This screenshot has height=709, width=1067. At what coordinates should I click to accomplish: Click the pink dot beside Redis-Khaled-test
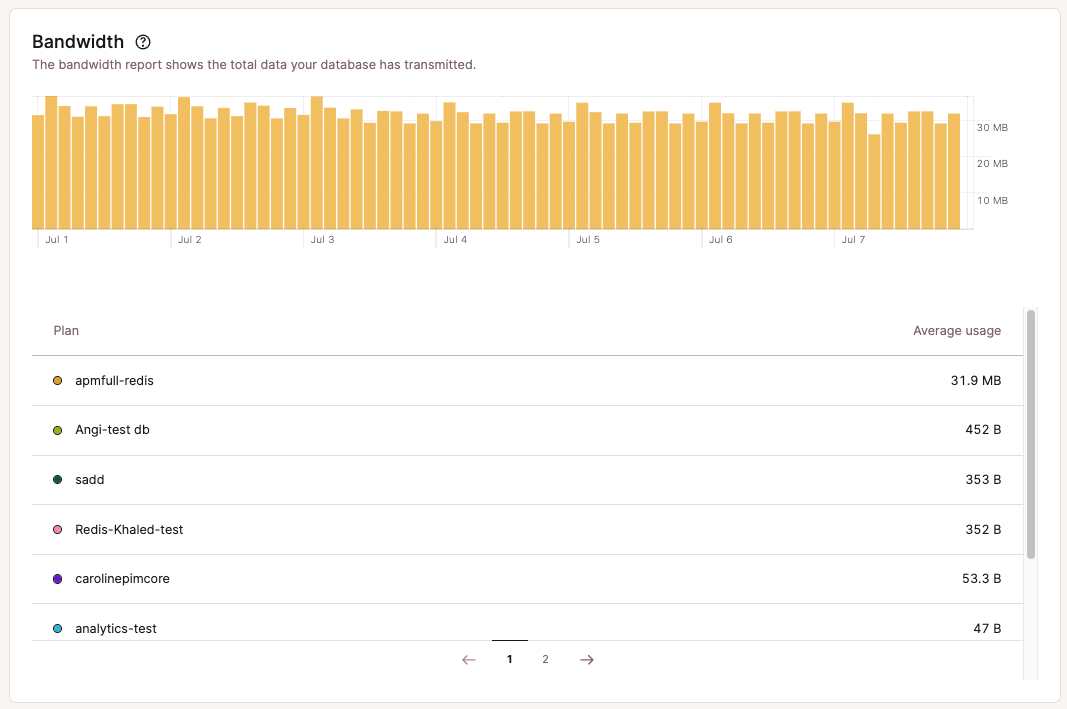coord(57,529)
